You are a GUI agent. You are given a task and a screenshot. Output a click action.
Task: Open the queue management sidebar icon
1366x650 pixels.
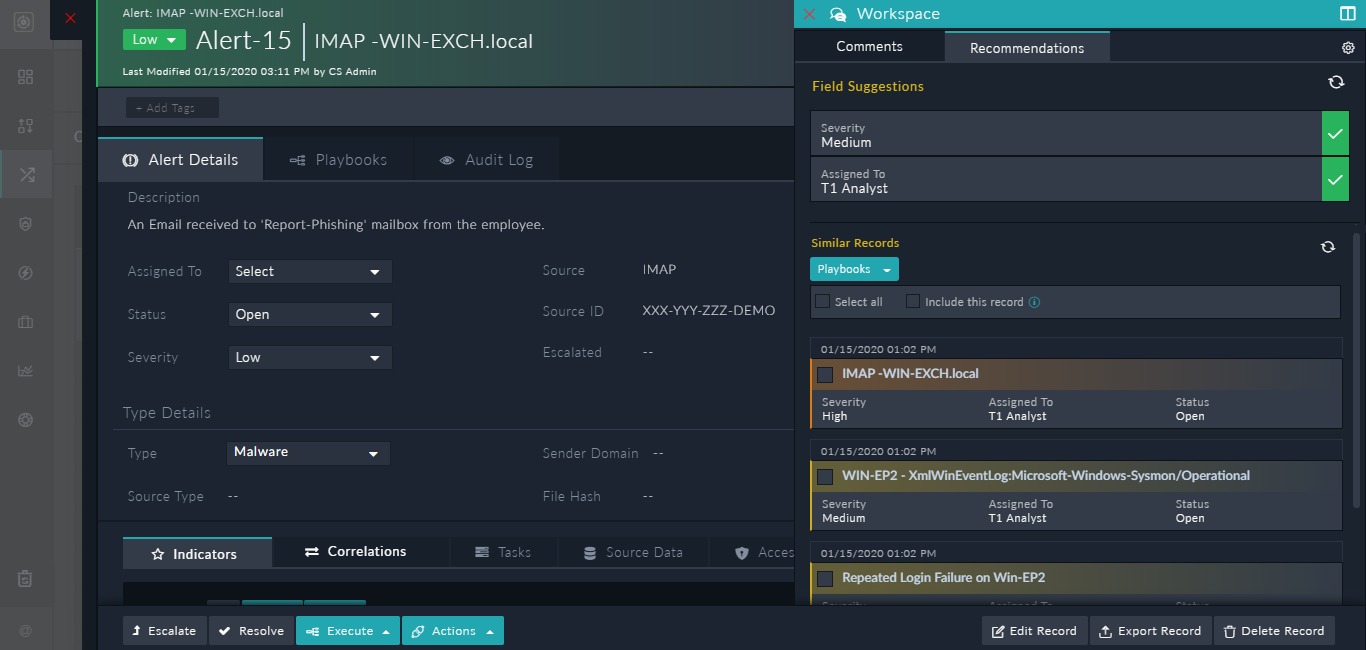26,126
